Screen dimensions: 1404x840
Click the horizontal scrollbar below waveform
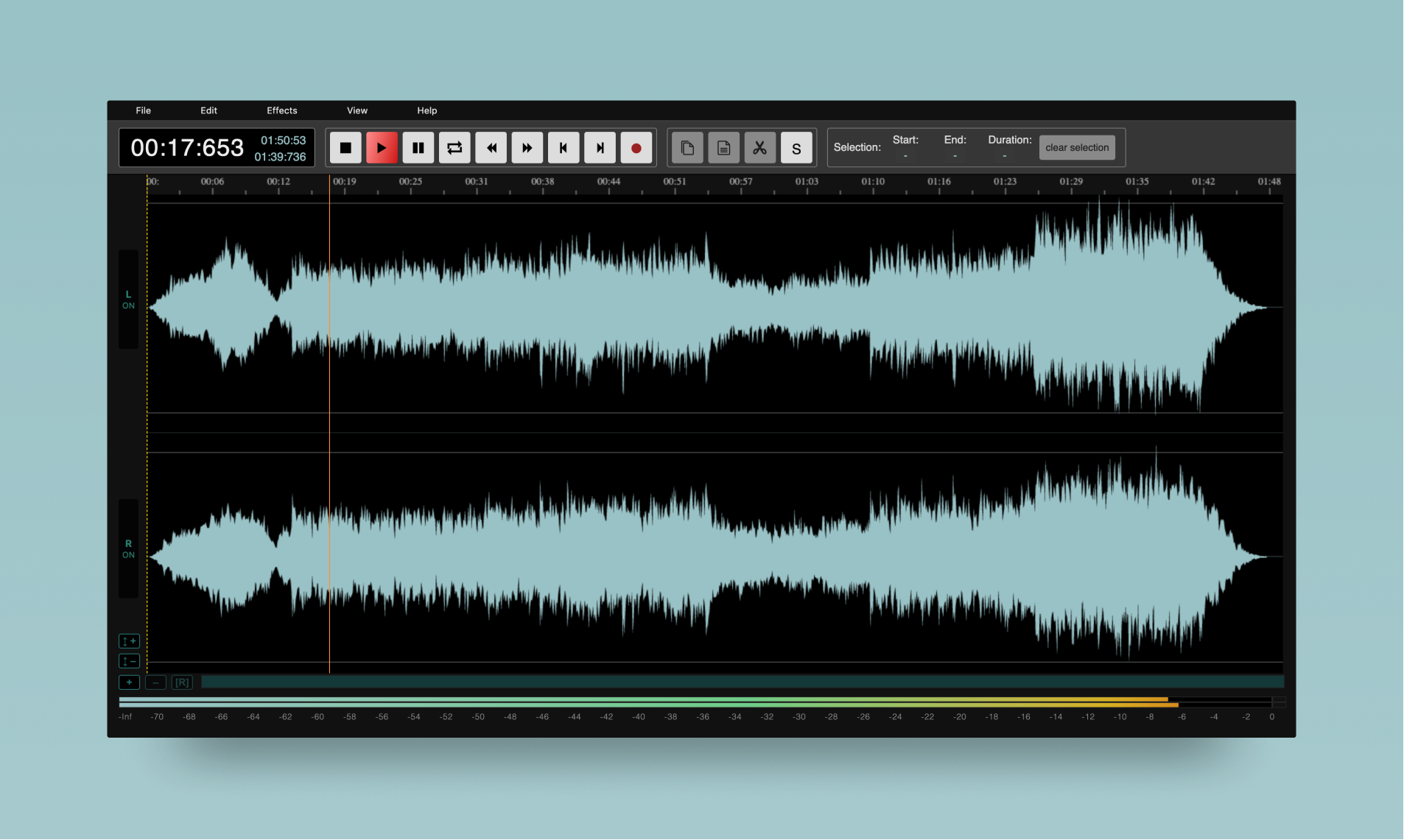[743, 682]
